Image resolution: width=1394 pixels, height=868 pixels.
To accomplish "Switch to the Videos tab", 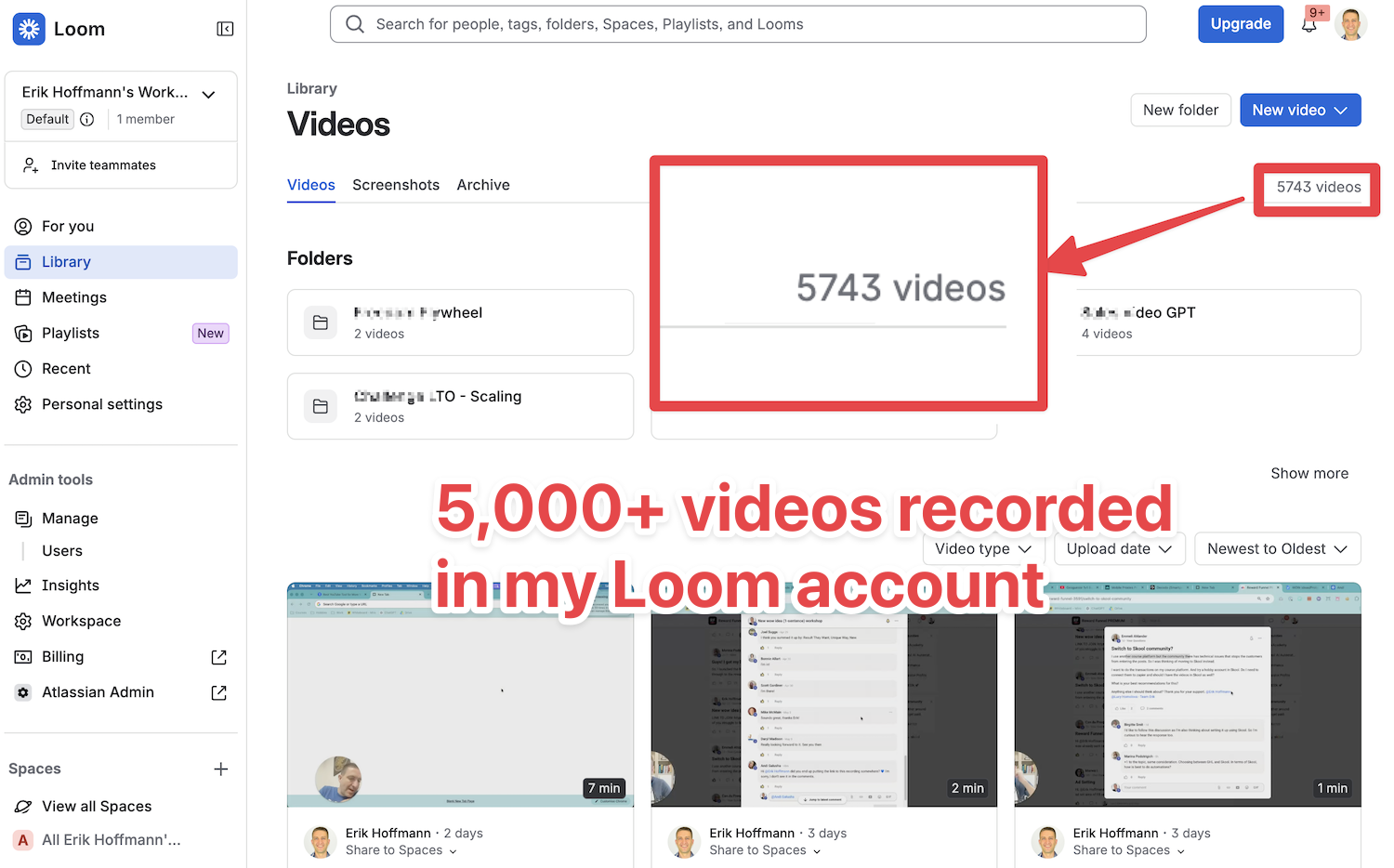I will click(311, 185).
